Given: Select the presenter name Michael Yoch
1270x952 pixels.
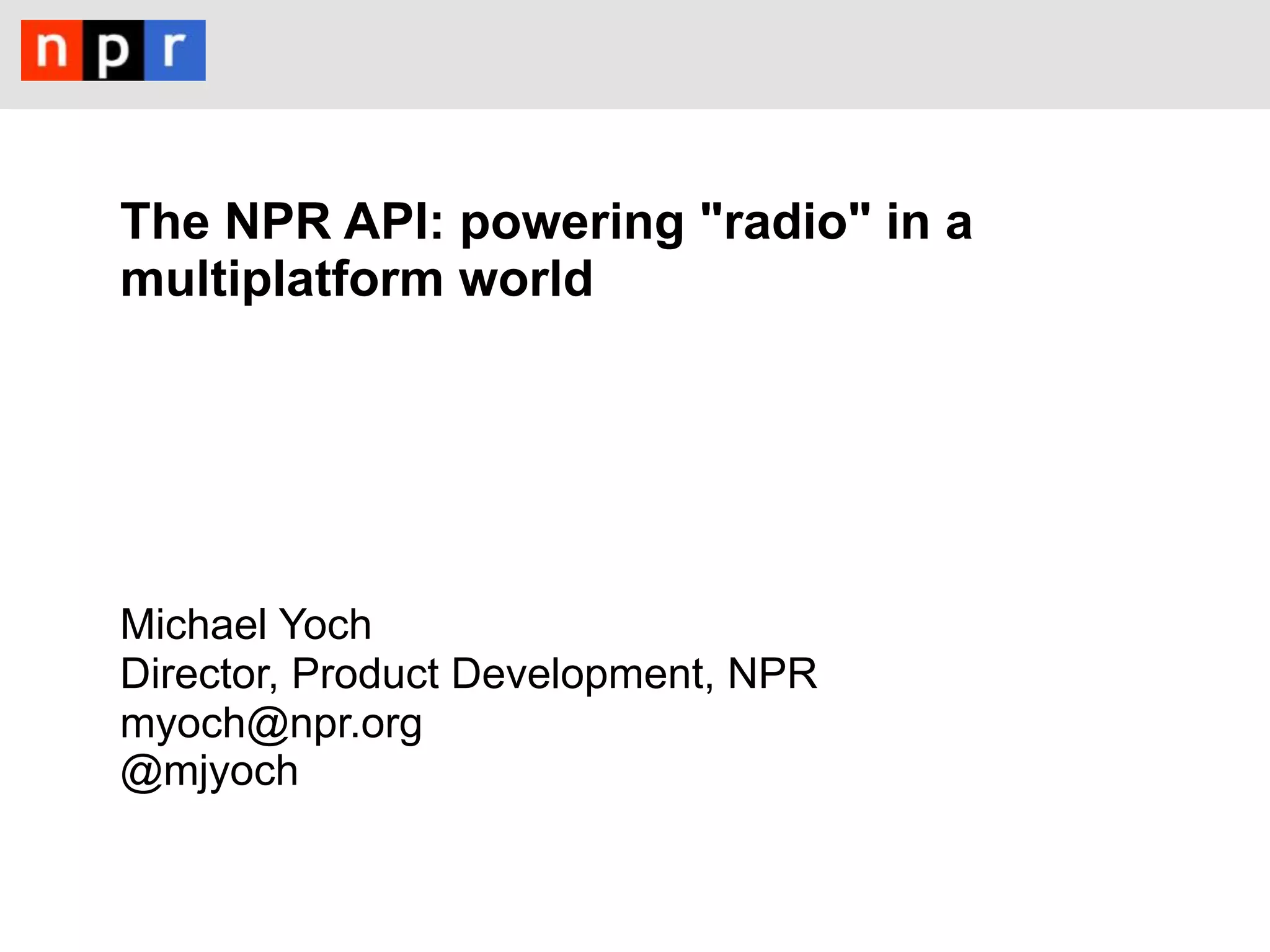Looking at the screenshot, I should (246, 624).
